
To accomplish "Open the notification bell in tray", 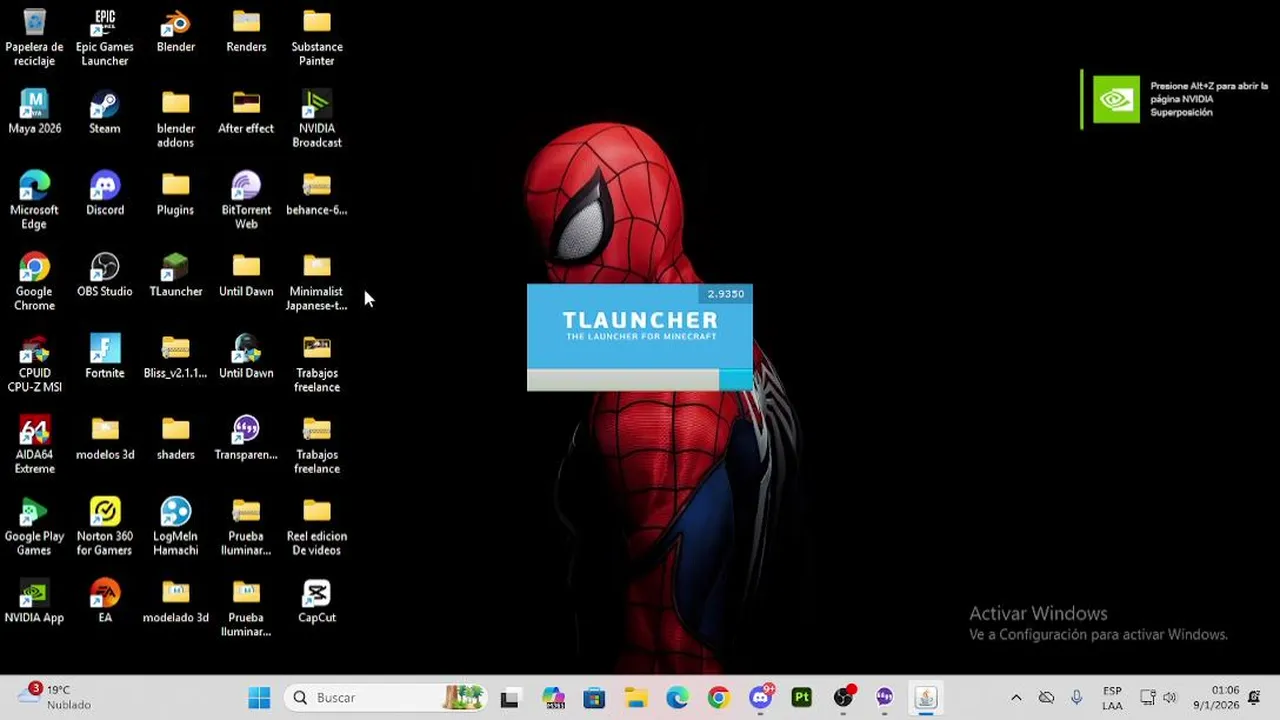I will coord(1255,698).
